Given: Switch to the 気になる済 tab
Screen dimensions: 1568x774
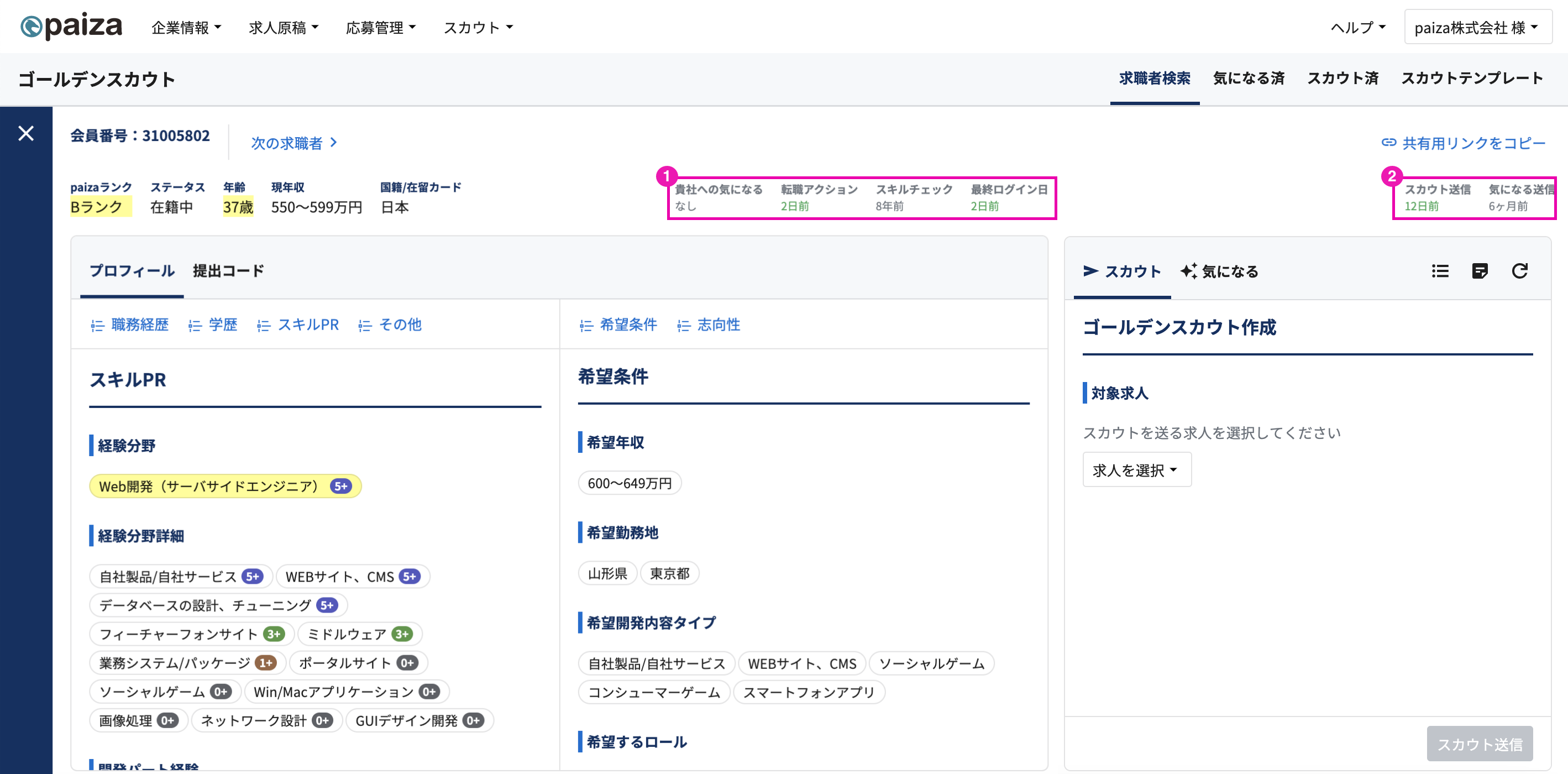Looking at the screenshot, I should tap(1249, 79).
